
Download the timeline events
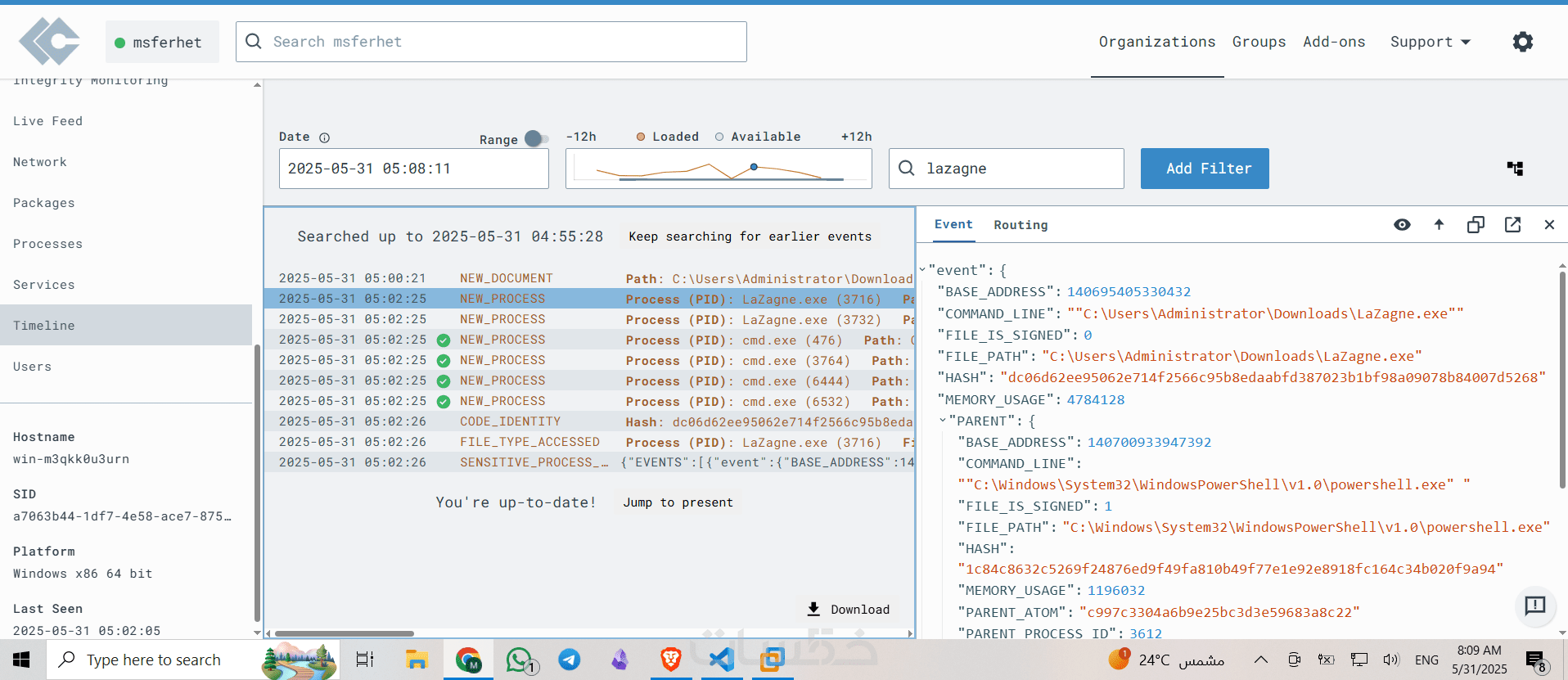(849, 610)
